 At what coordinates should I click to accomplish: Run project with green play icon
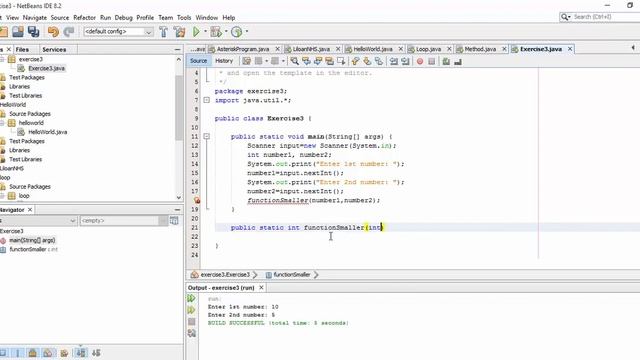pyautogui.click(x=196, y=31)
